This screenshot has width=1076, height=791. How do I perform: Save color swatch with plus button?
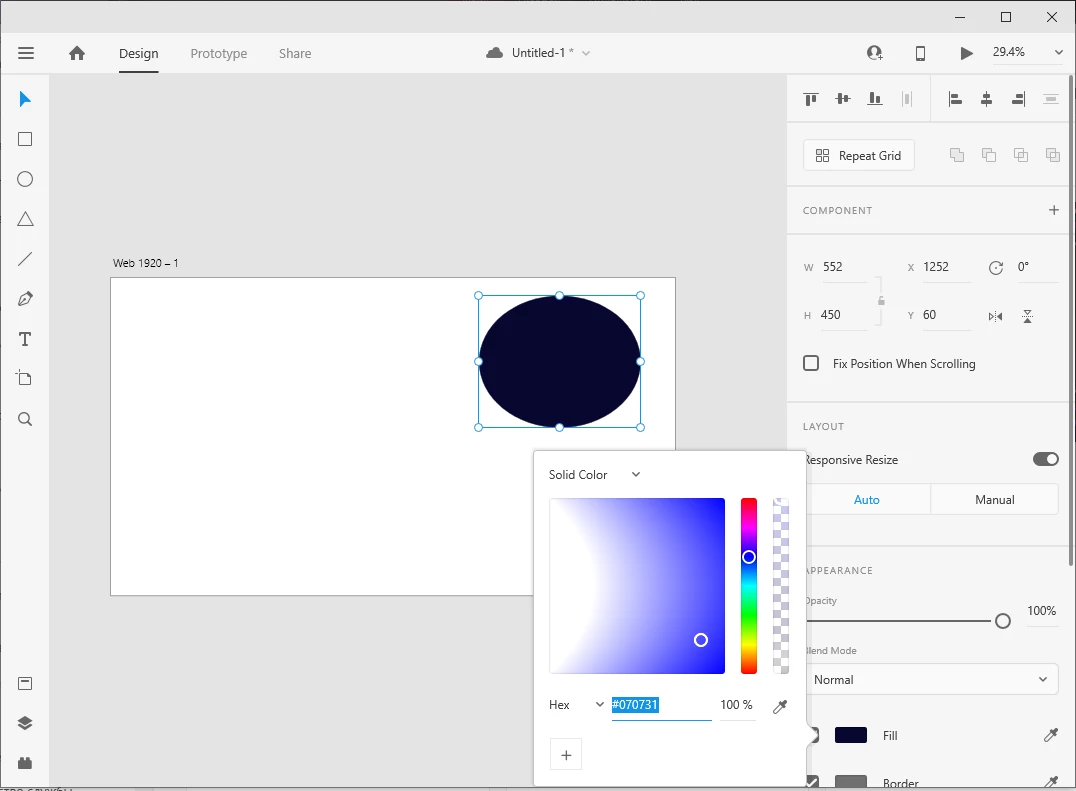tap(566, 755)
